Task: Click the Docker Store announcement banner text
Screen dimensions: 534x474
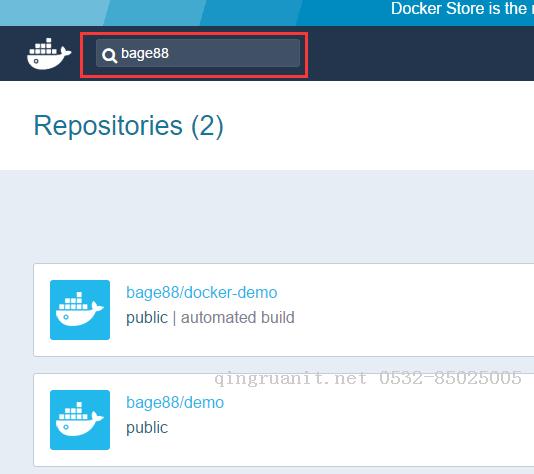Action: pos(462,9)
